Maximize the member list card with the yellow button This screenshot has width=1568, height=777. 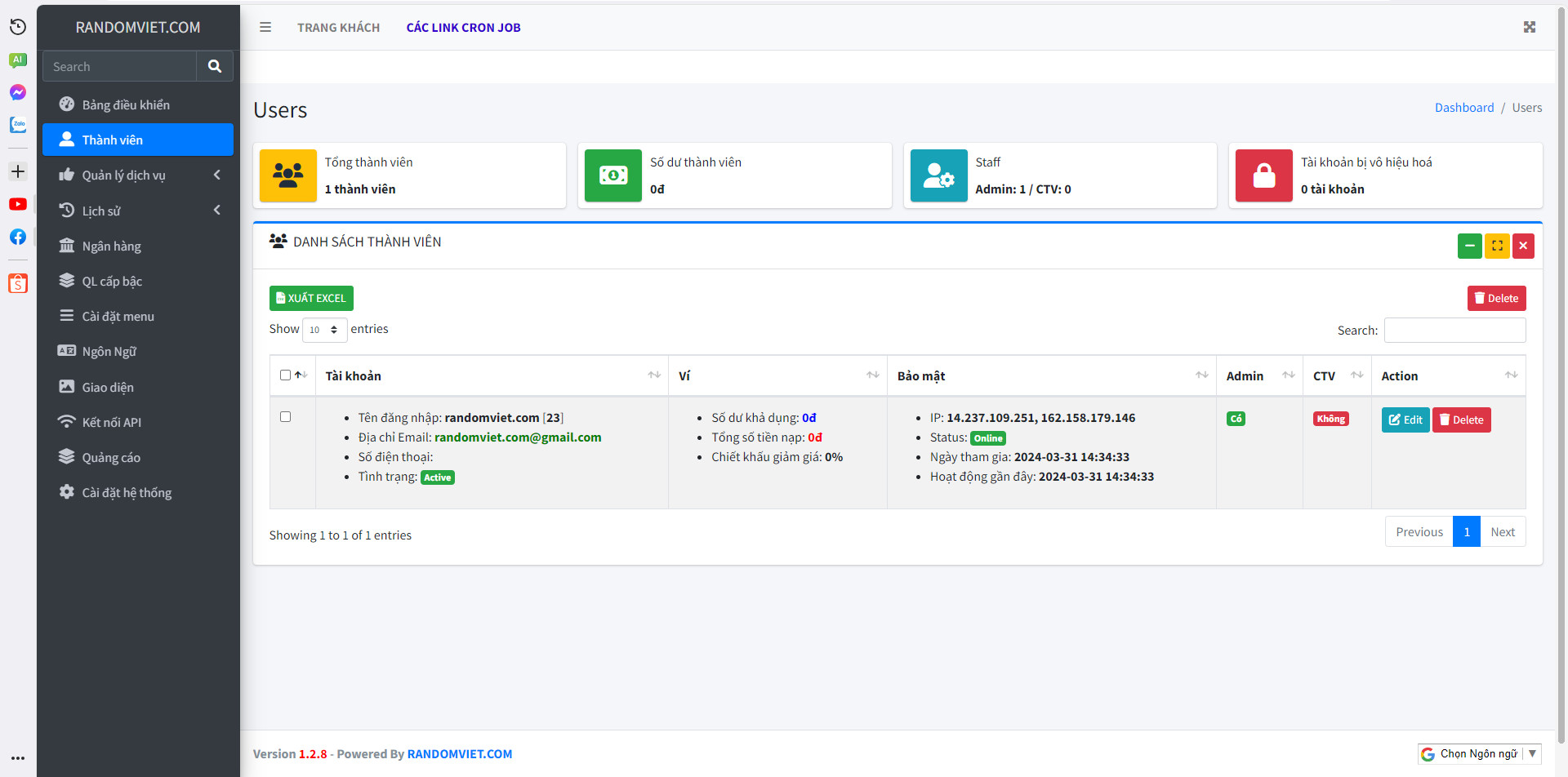pos(1497,246)
